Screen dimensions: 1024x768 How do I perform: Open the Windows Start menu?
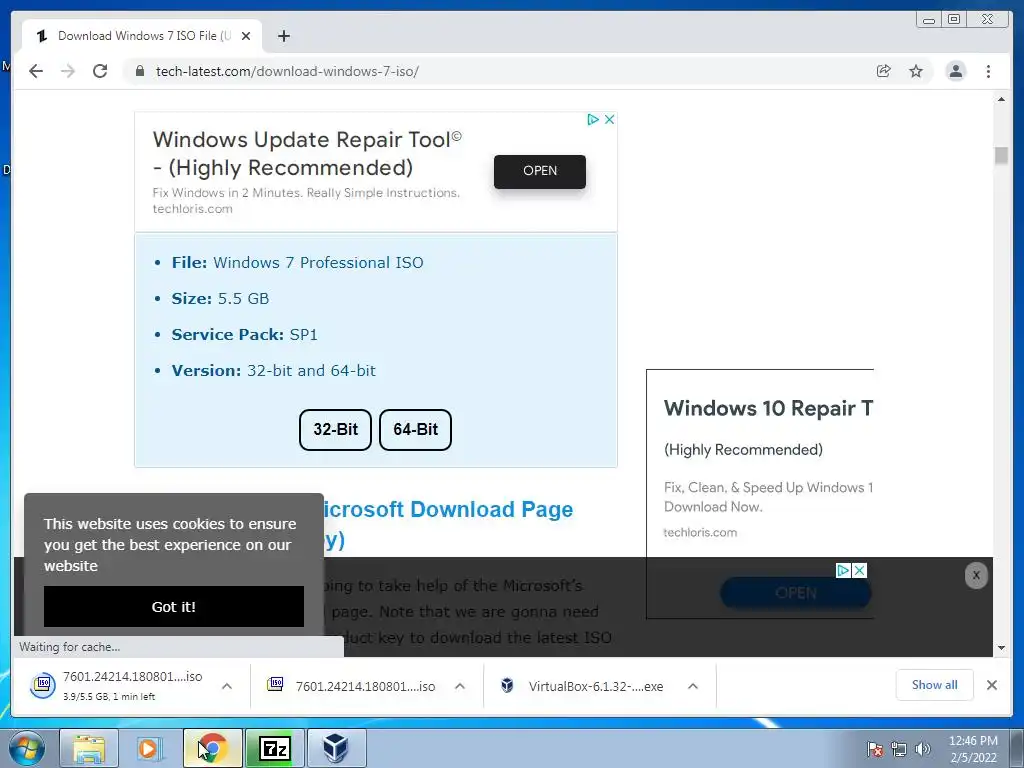pyautogui.click(x=27, y=748)
